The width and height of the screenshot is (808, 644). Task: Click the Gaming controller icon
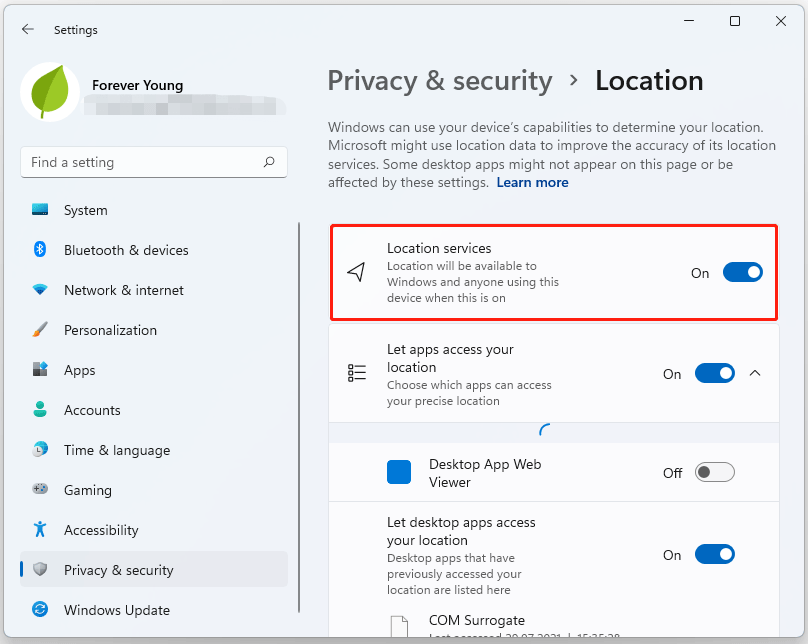tap(40, 488)
